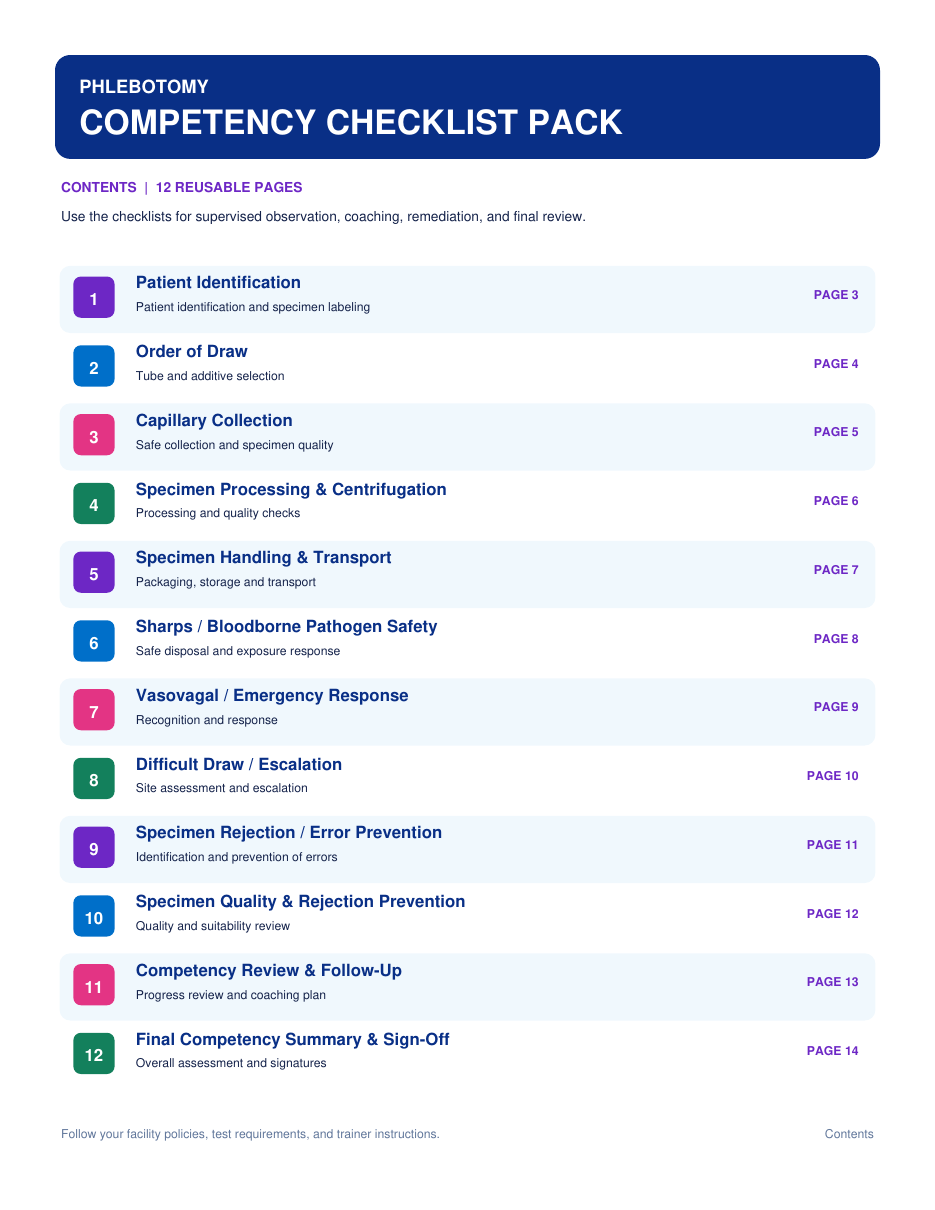
Task: Click 'Identification and prevention of errors' subtitle
Action: [x=237, y=857]
